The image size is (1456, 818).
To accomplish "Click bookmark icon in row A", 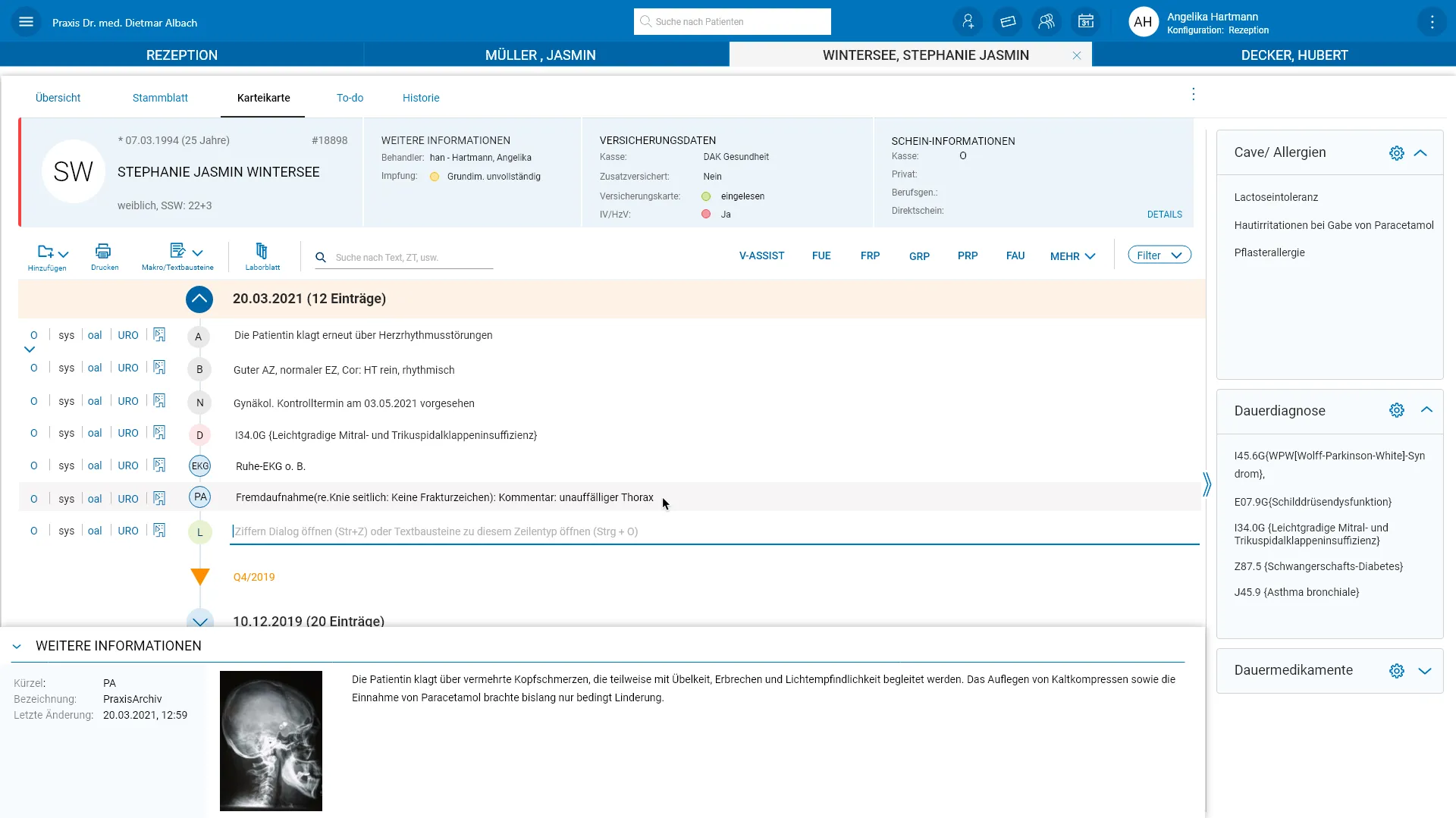I will pyautogui.click(x=159, y=334).
